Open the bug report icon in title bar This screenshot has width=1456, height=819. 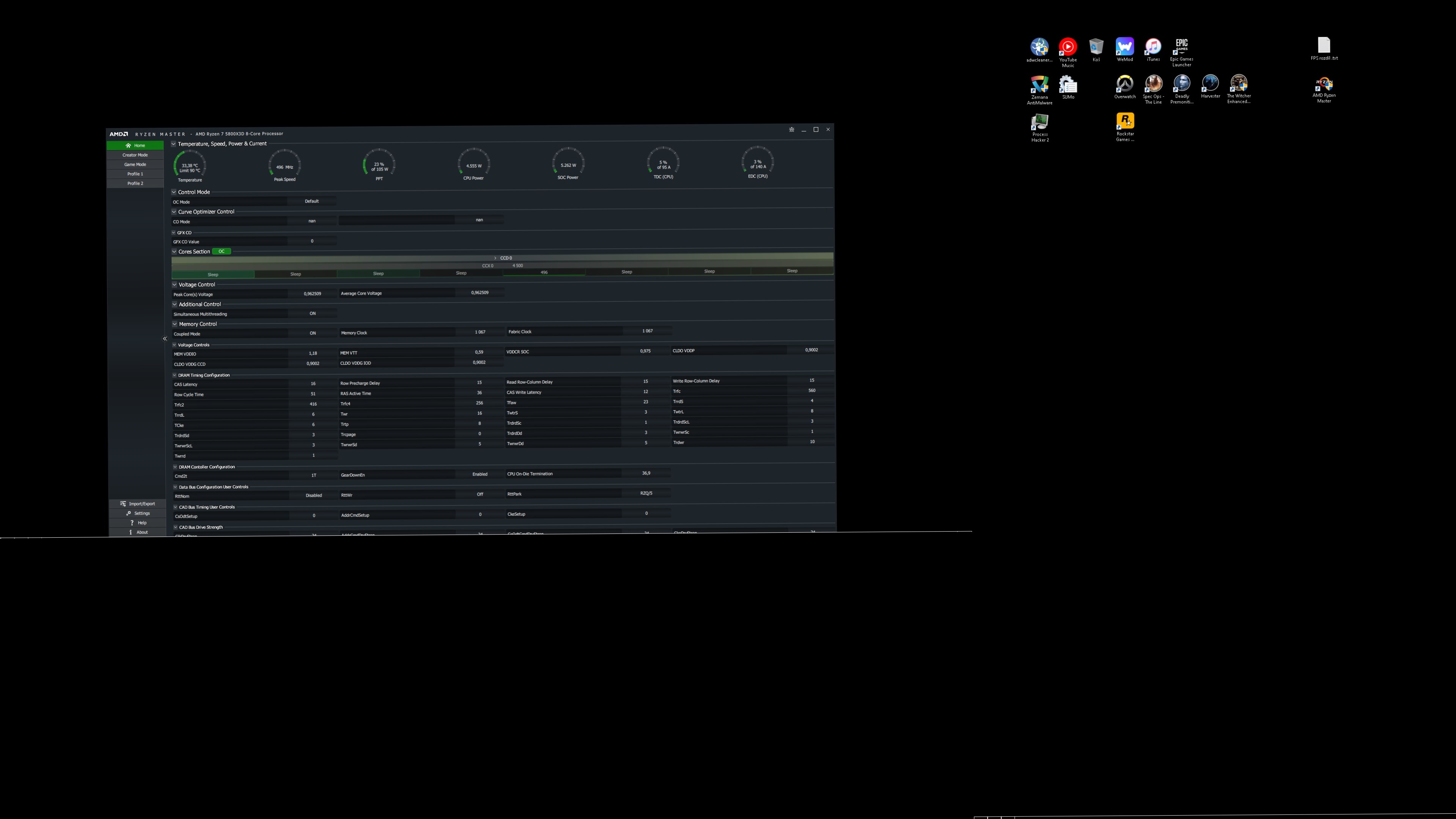tap(791, 130)
